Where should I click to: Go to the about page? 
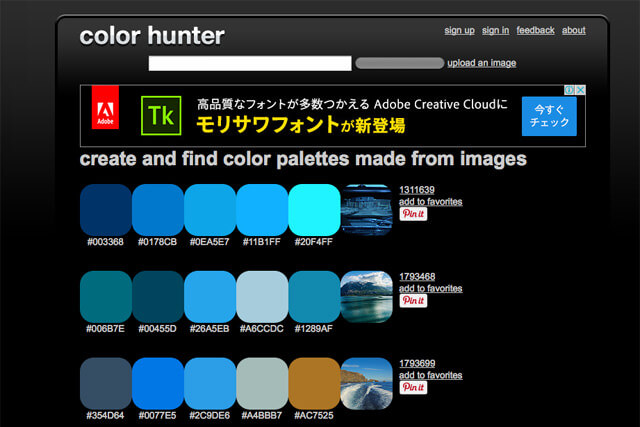tap(574, 31)
